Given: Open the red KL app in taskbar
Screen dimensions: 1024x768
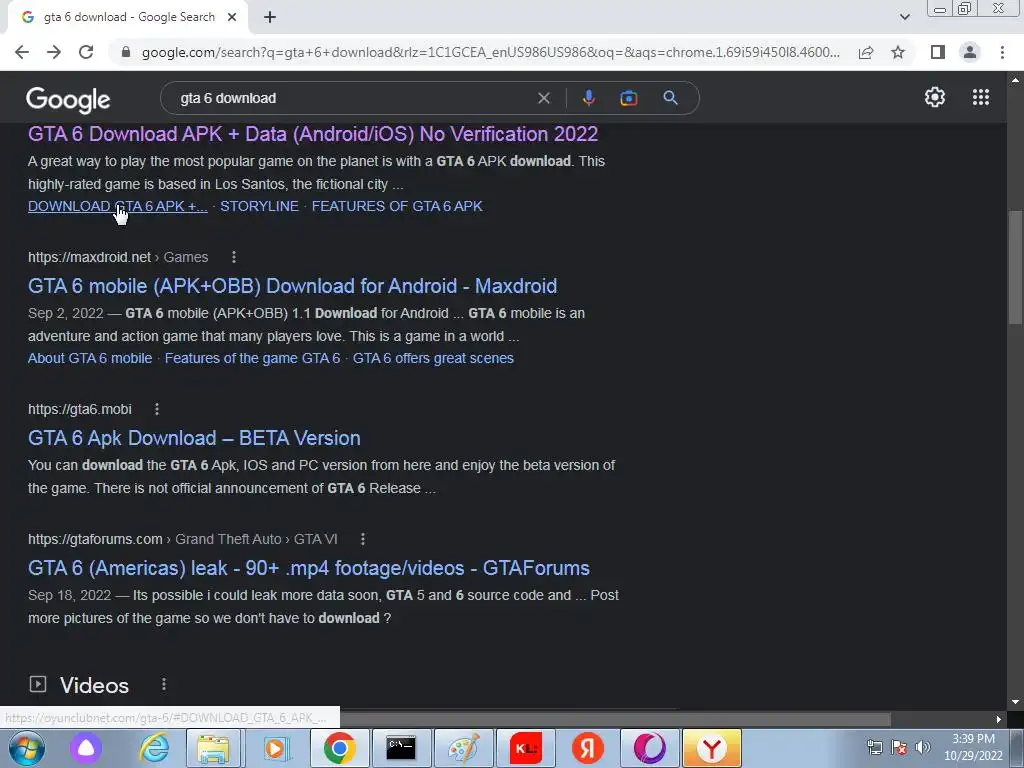Looking at the screenshot, I should [526, 748].
